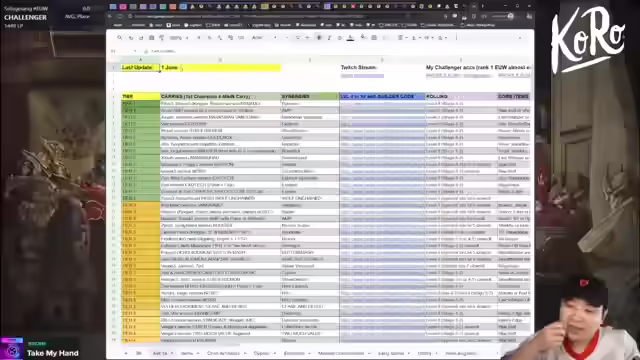Screen dimensions: 640x360
Task: Click the add sheet plus button
Action: 126,353
